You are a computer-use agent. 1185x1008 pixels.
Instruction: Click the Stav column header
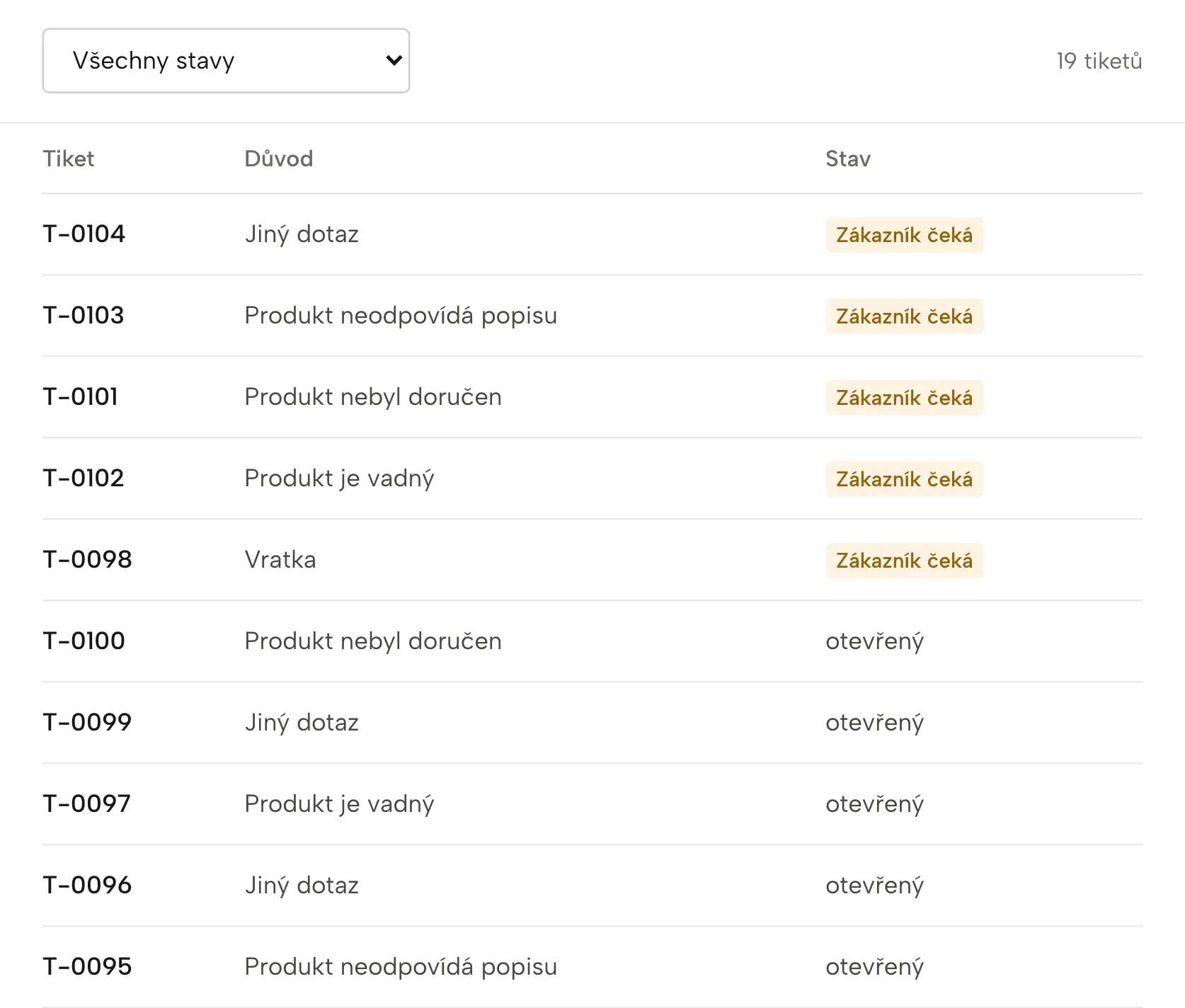coord(848,159)
